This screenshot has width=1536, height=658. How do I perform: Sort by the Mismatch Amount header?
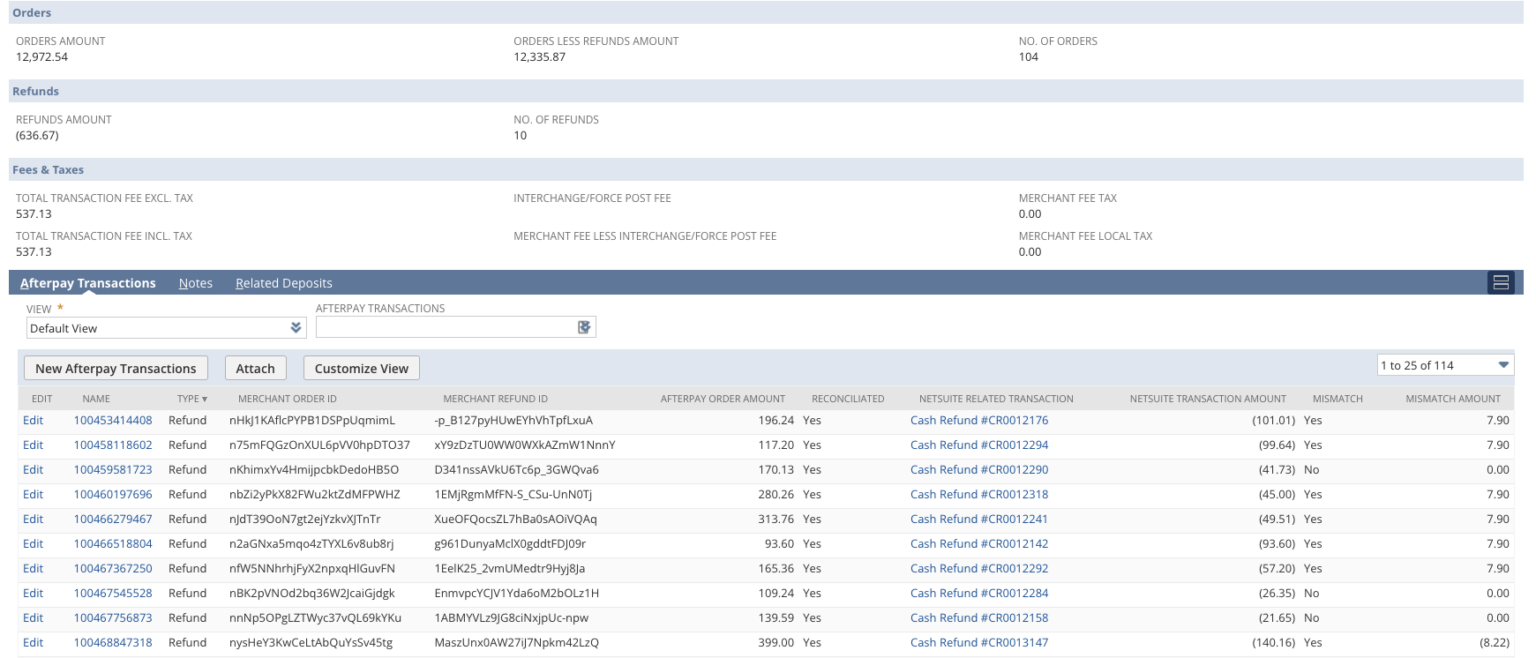click(1454, 399)
